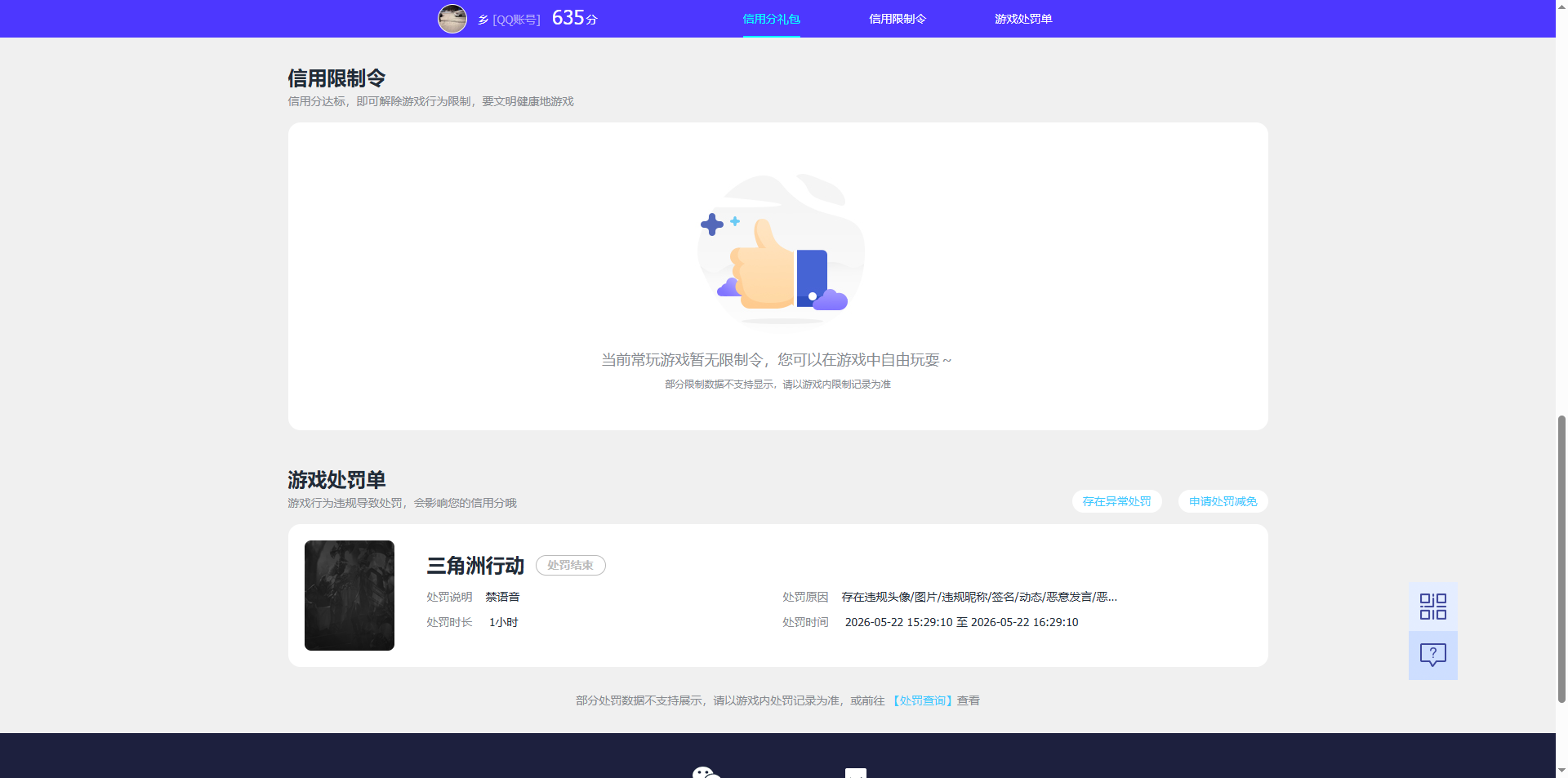The width and height of the screenshot is (1568, 778).
Task: Click the page vertical scrollbar thumb
Action: 1561,558
